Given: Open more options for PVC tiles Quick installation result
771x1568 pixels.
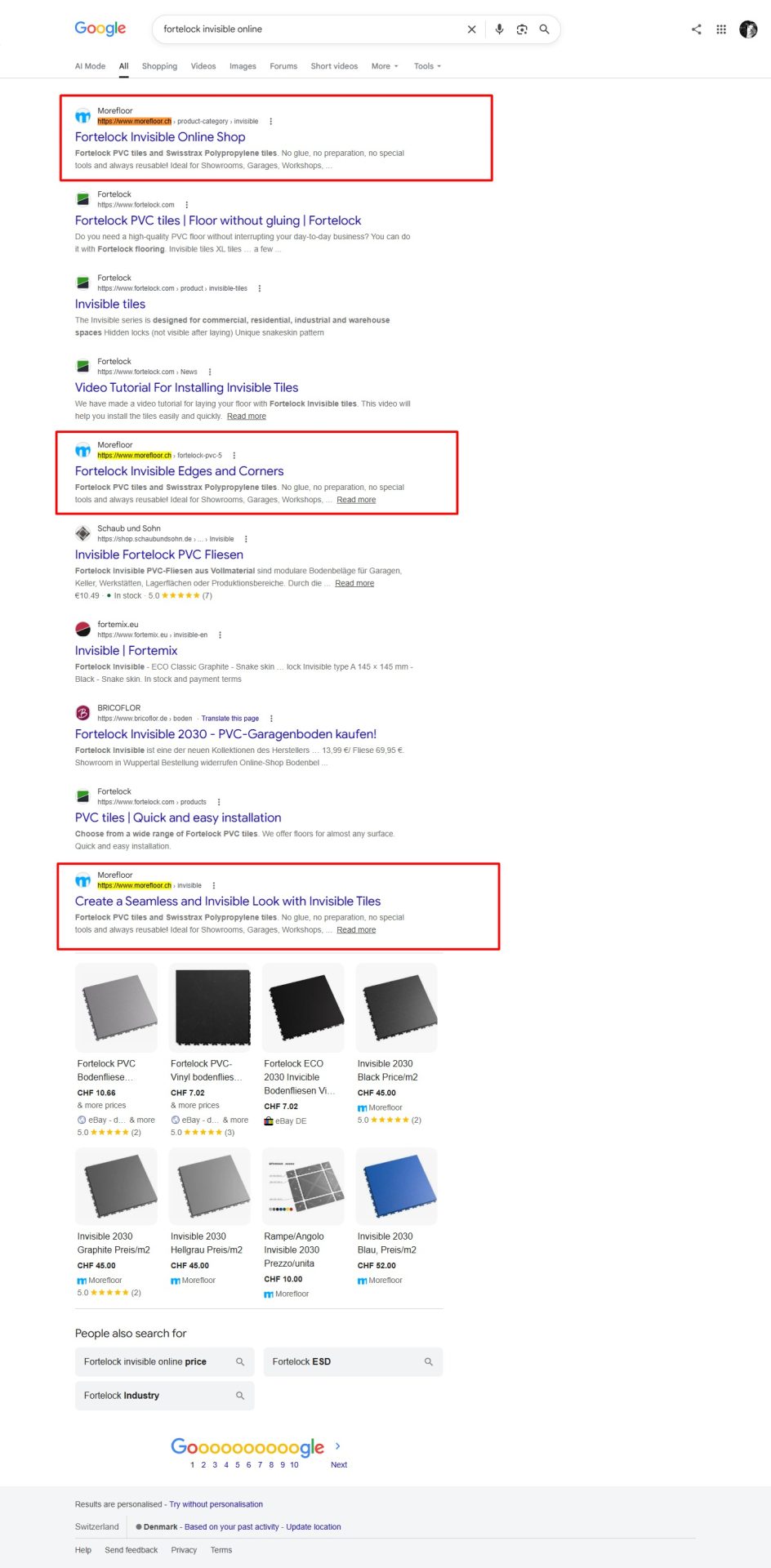Looking at the screenshot, I should point(219,802).
